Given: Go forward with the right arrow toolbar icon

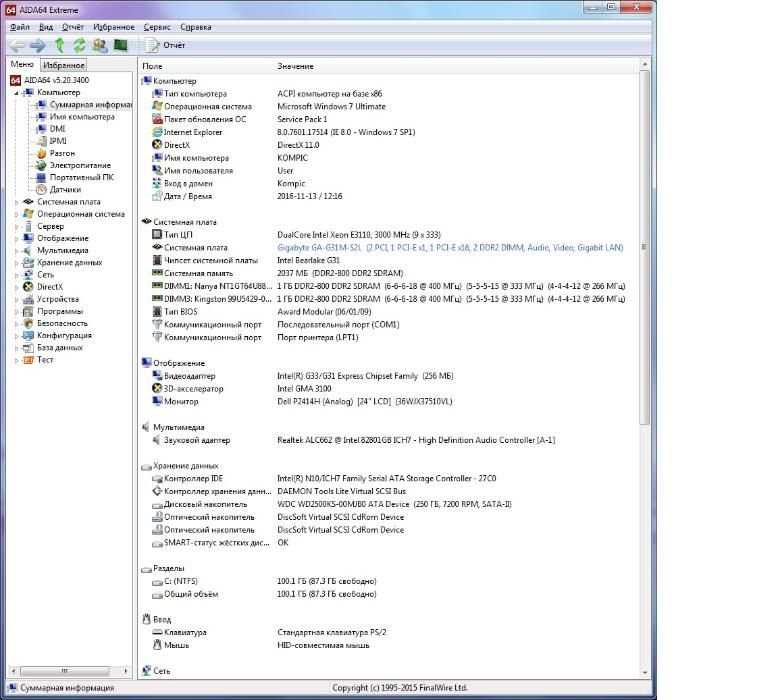Looking at the screenshot, I should 38,46.
